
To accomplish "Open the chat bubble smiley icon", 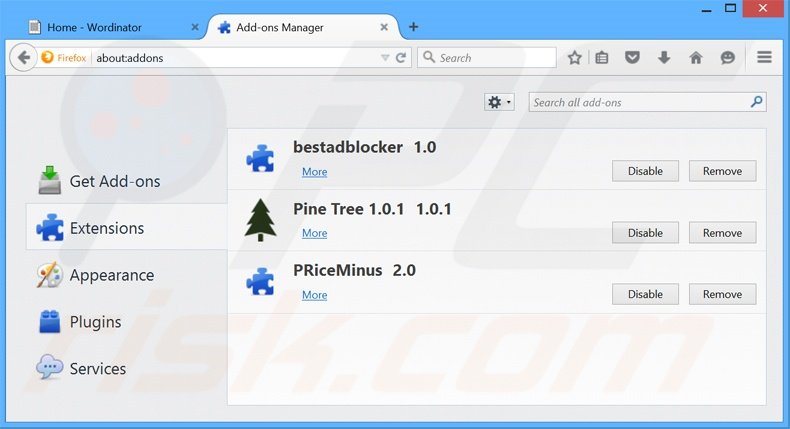I will tap(728, 57).
